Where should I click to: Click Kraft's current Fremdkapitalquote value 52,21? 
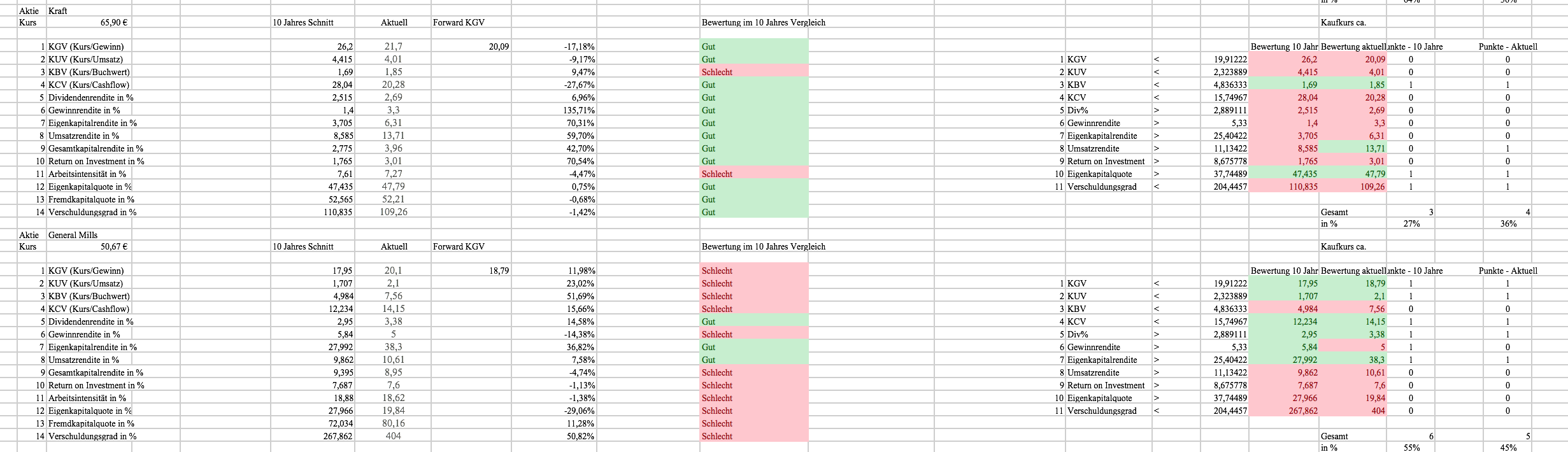393,199
